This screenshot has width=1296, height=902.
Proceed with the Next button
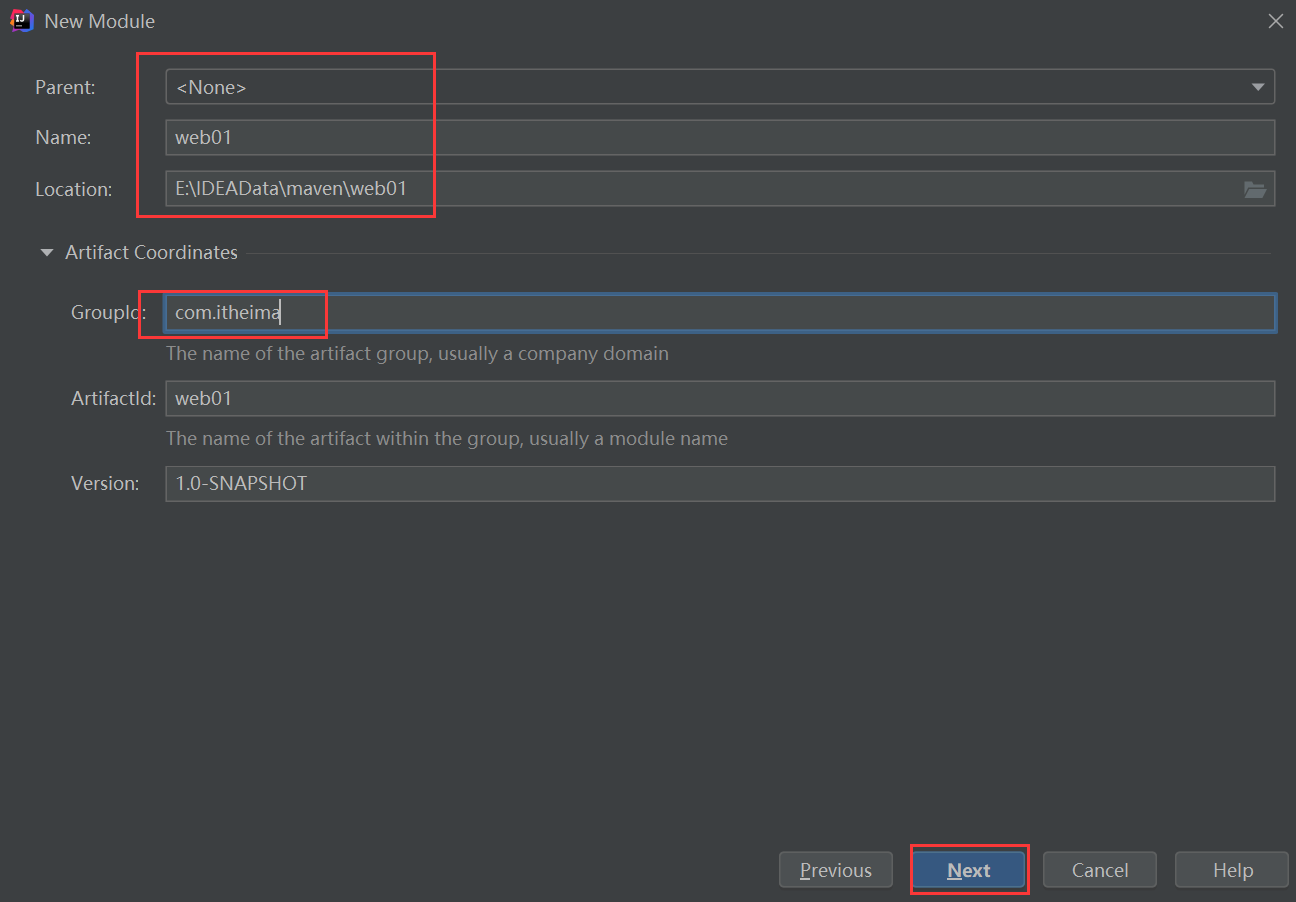point(969,870)
